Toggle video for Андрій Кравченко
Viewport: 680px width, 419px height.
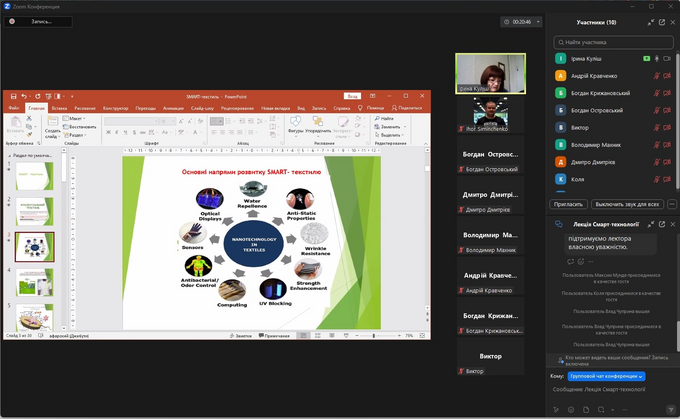tap(667, 76)
